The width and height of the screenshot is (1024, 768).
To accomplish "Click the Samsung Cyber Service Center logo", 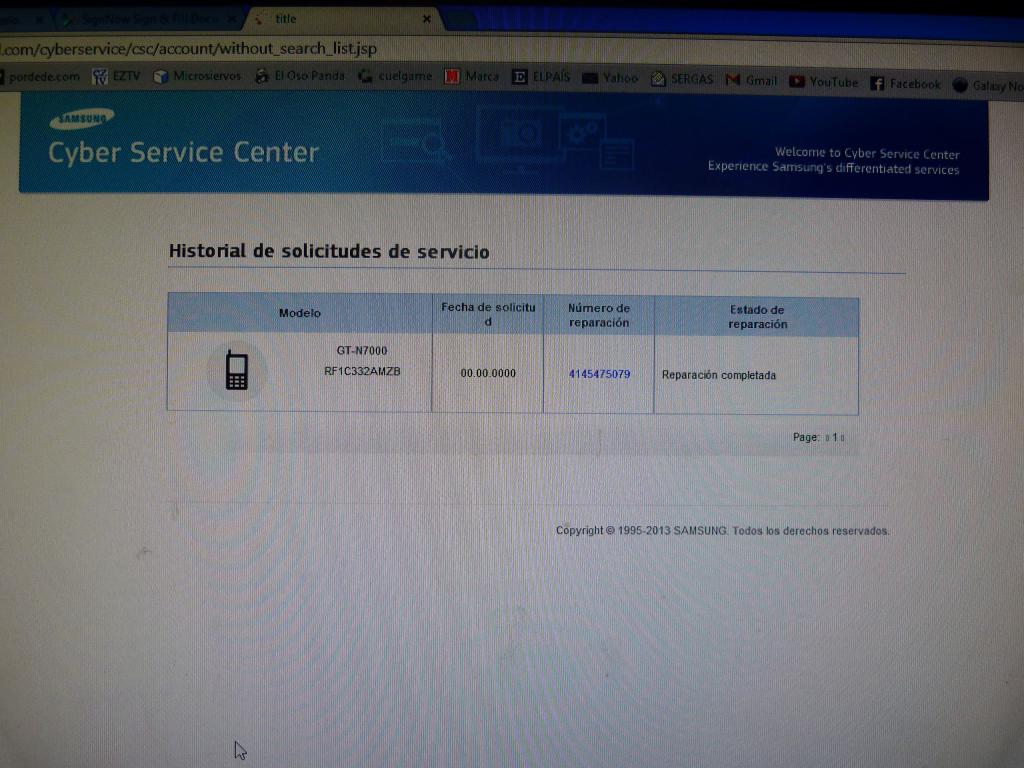I will 183,140.
